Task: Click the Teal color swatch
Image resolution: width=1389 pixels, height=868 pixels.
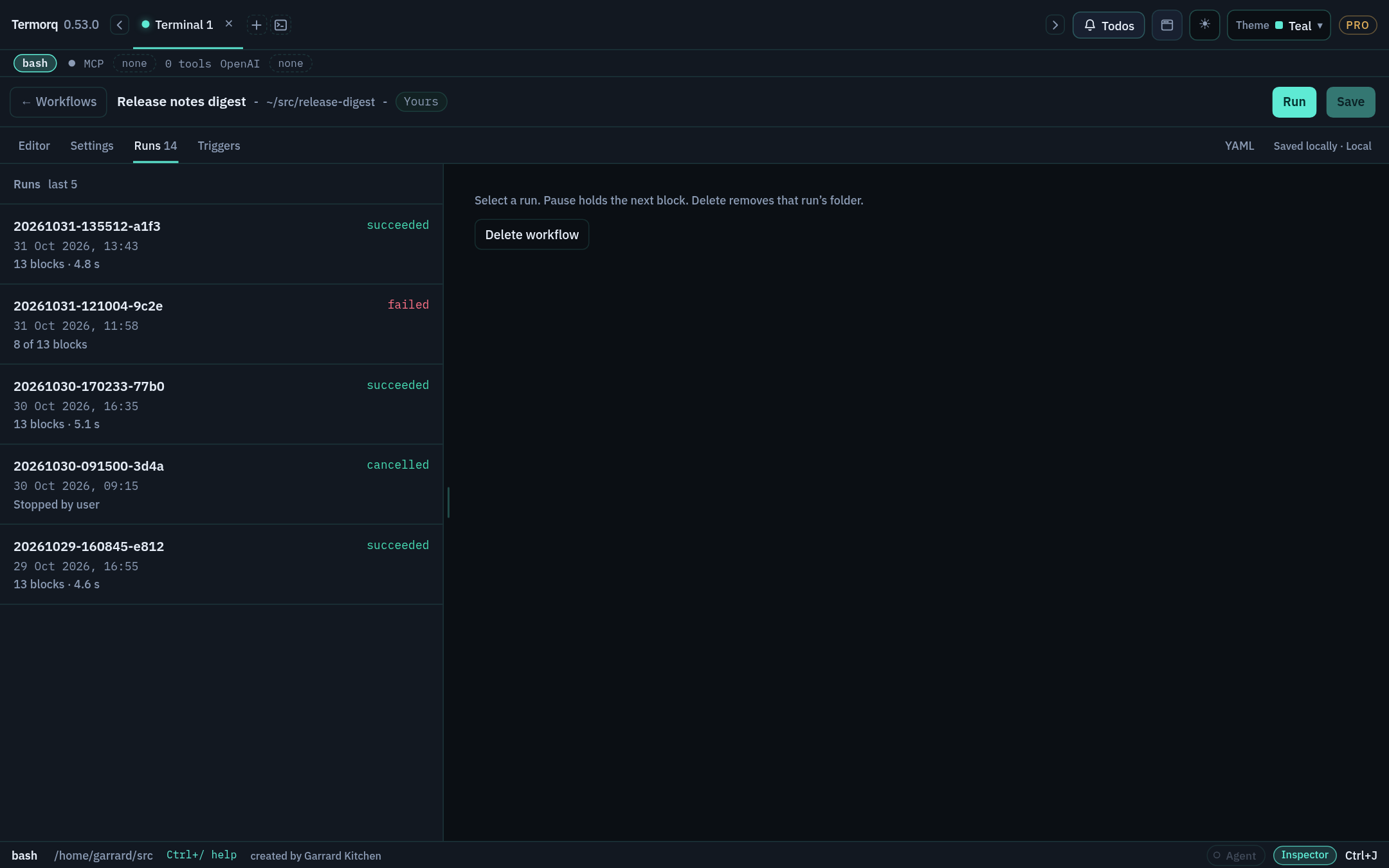Action: (x=1279, y=25)
